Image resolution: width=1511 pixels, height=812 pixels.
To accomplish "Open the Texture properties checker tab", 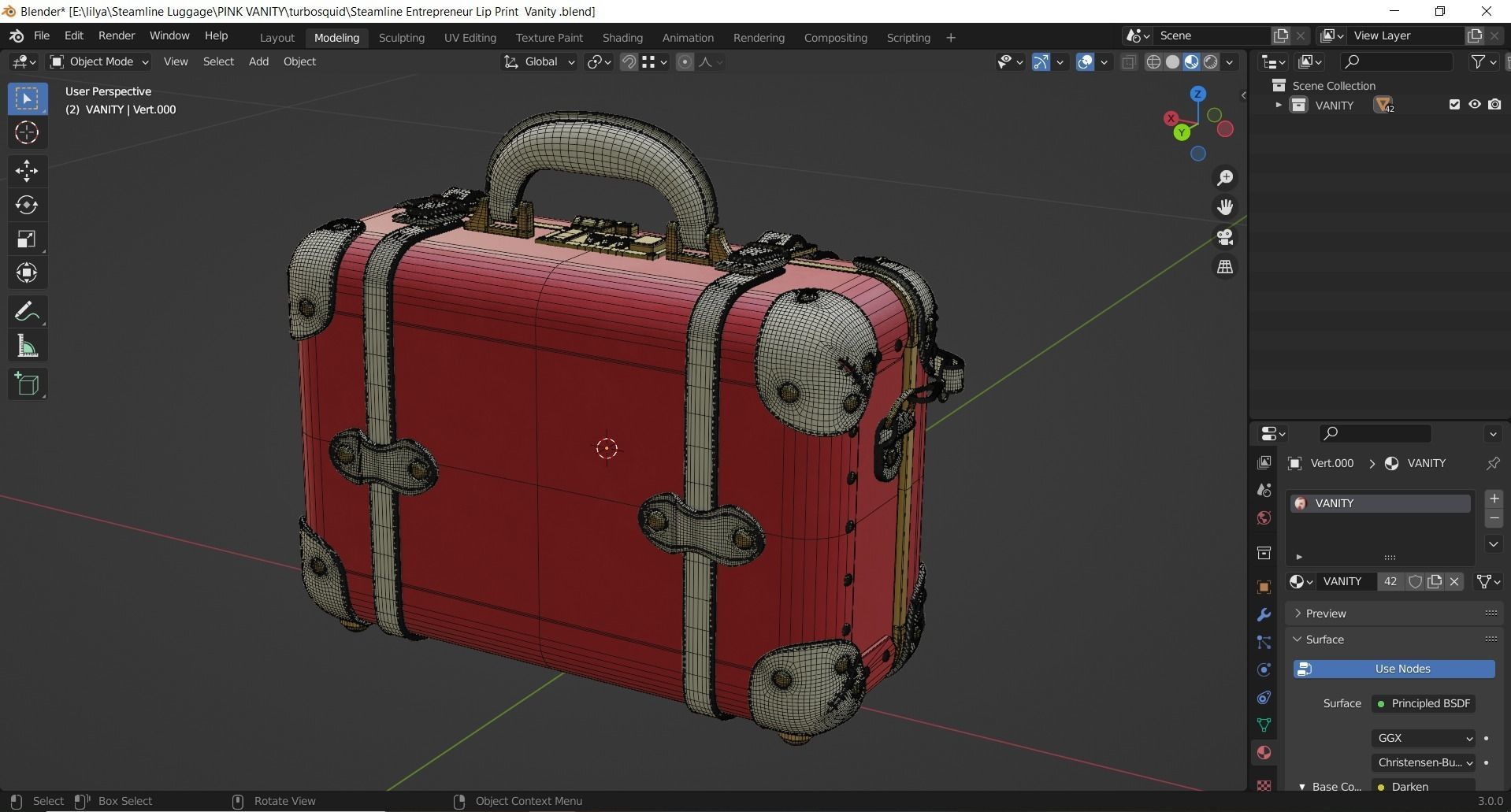I will pos(1264,784).
